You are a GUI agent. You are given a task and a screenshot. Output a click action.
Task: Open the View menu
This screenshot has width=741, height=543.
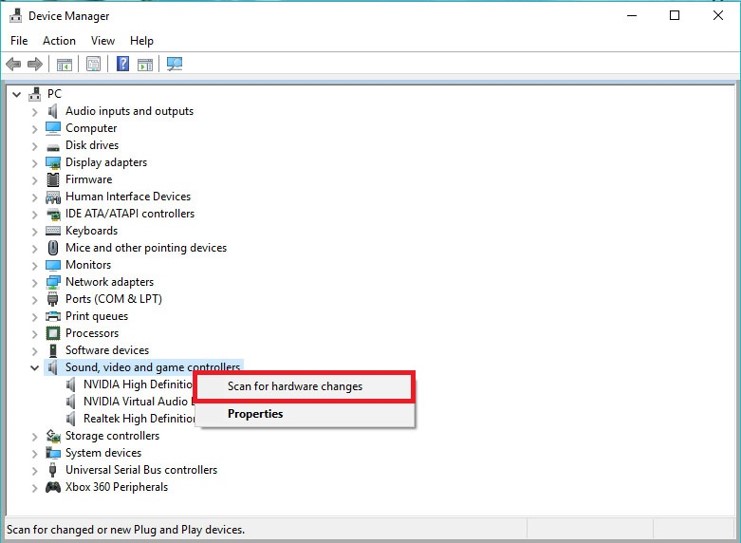click(103, 41)
